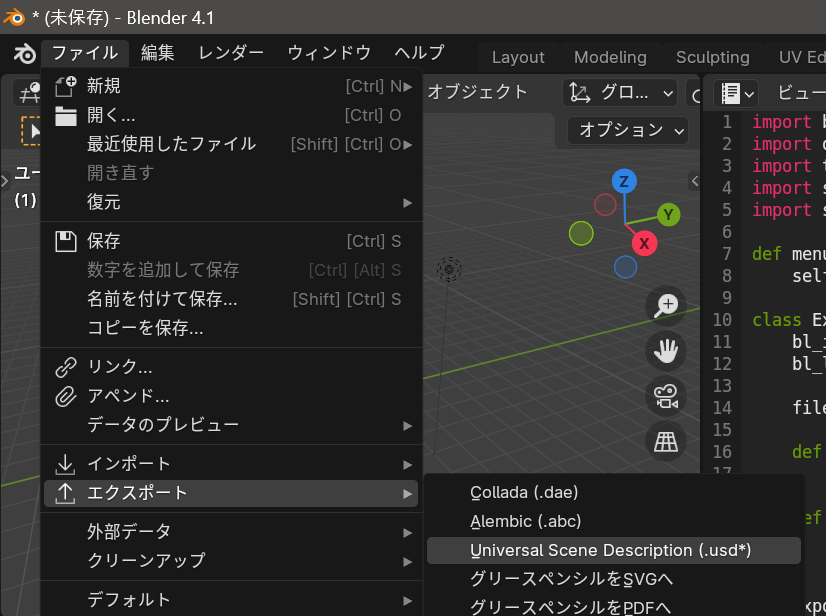Open the グロ... transform orientation dropdown
Screen dimensions: 826x616
tap(620, 93)
